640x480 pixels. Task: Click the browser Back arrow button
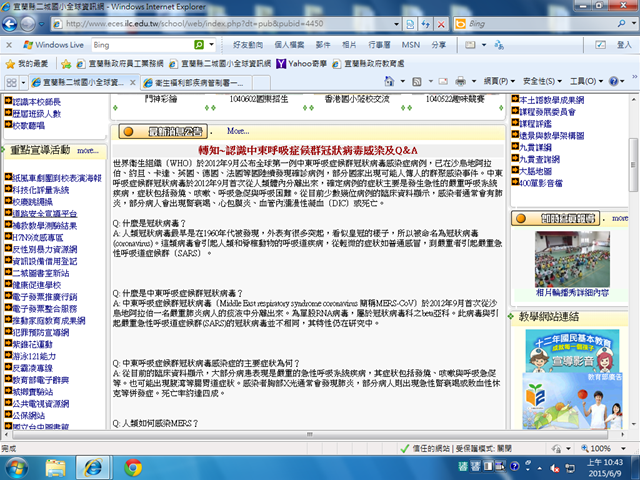(x=9, y=24)
